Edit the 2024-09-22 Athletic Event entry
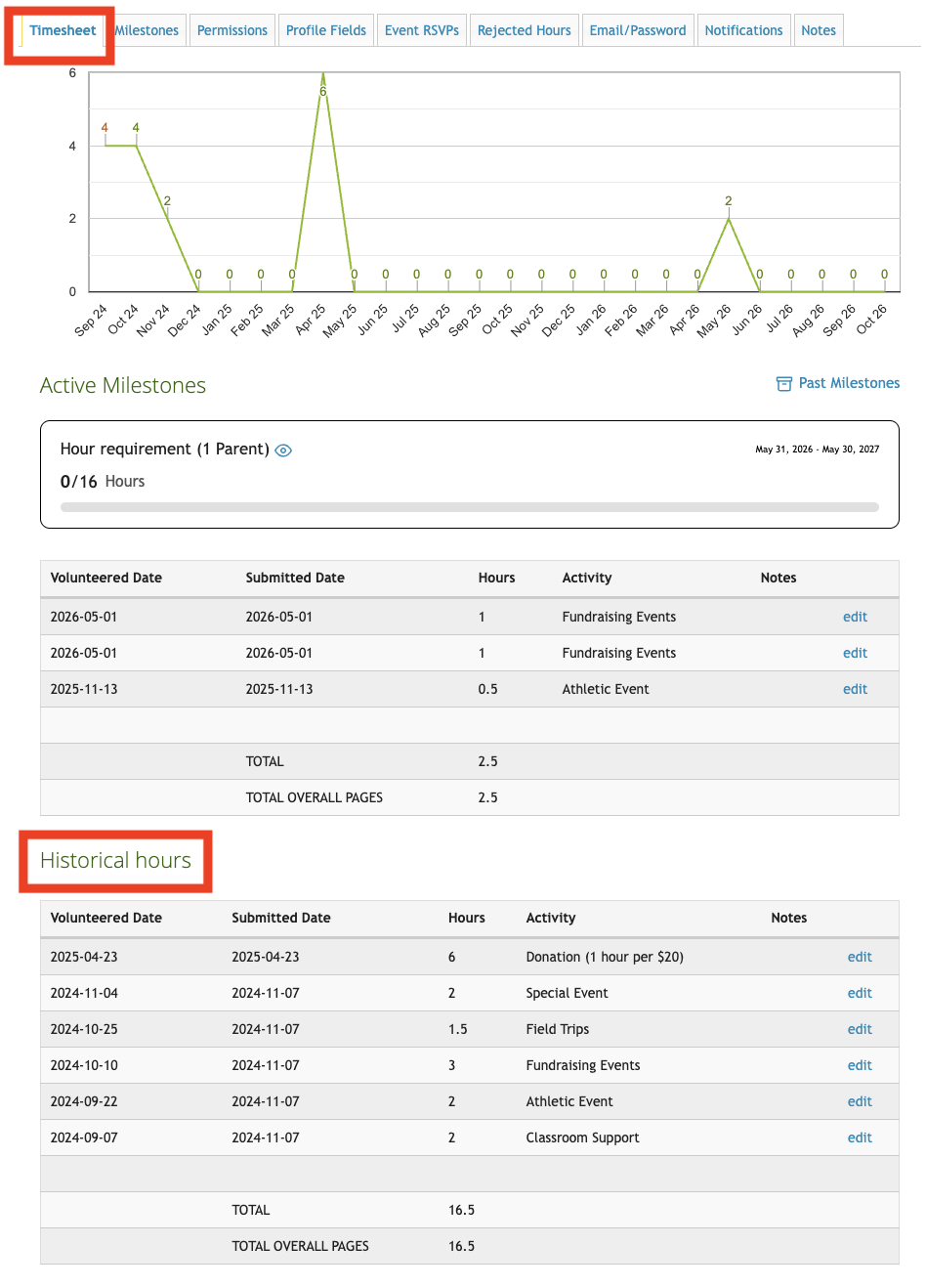Image resolution: width=926 pixels, height=1288 pixels. (860, 1101)
